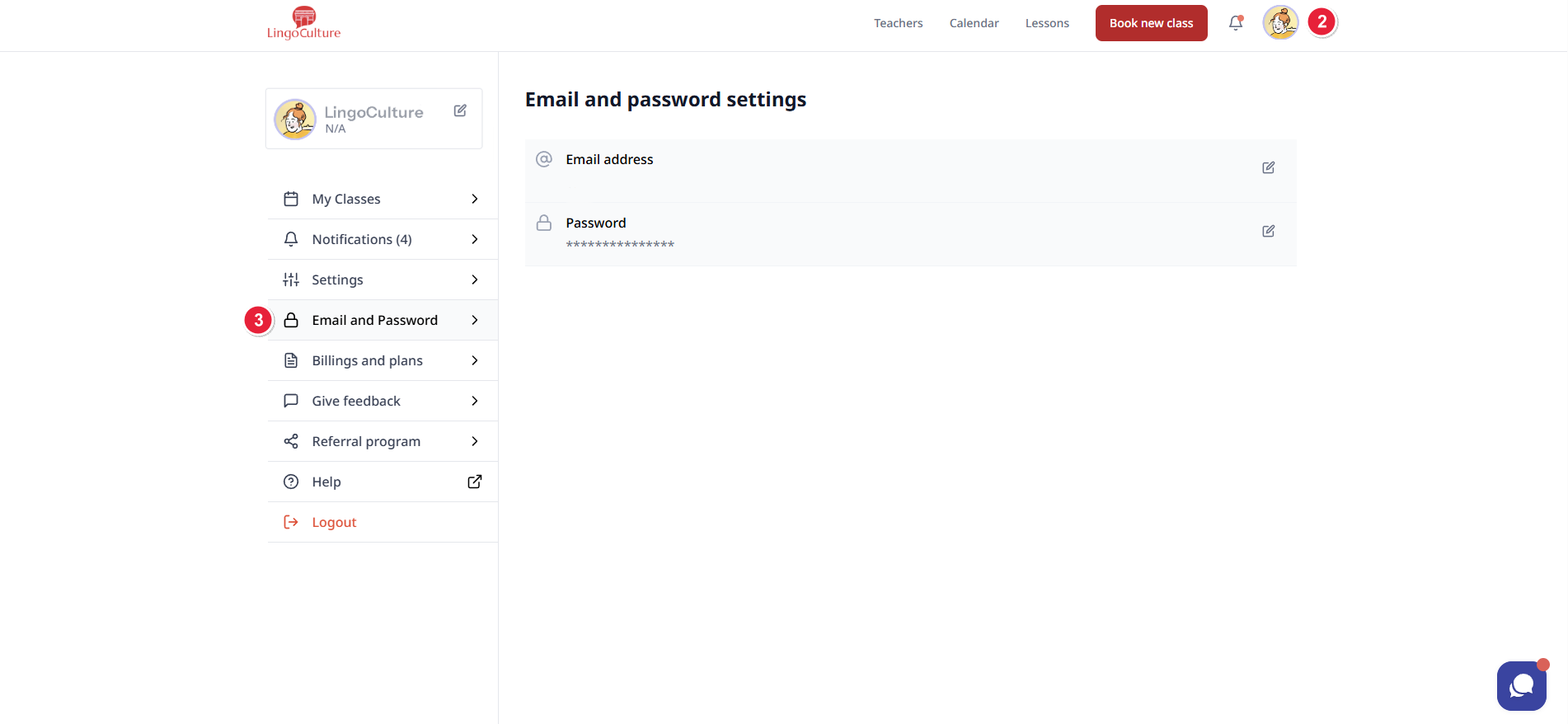Expand My Classes chevron arrow
This screenshot has width=1568, height=724.
click(475, 199)
